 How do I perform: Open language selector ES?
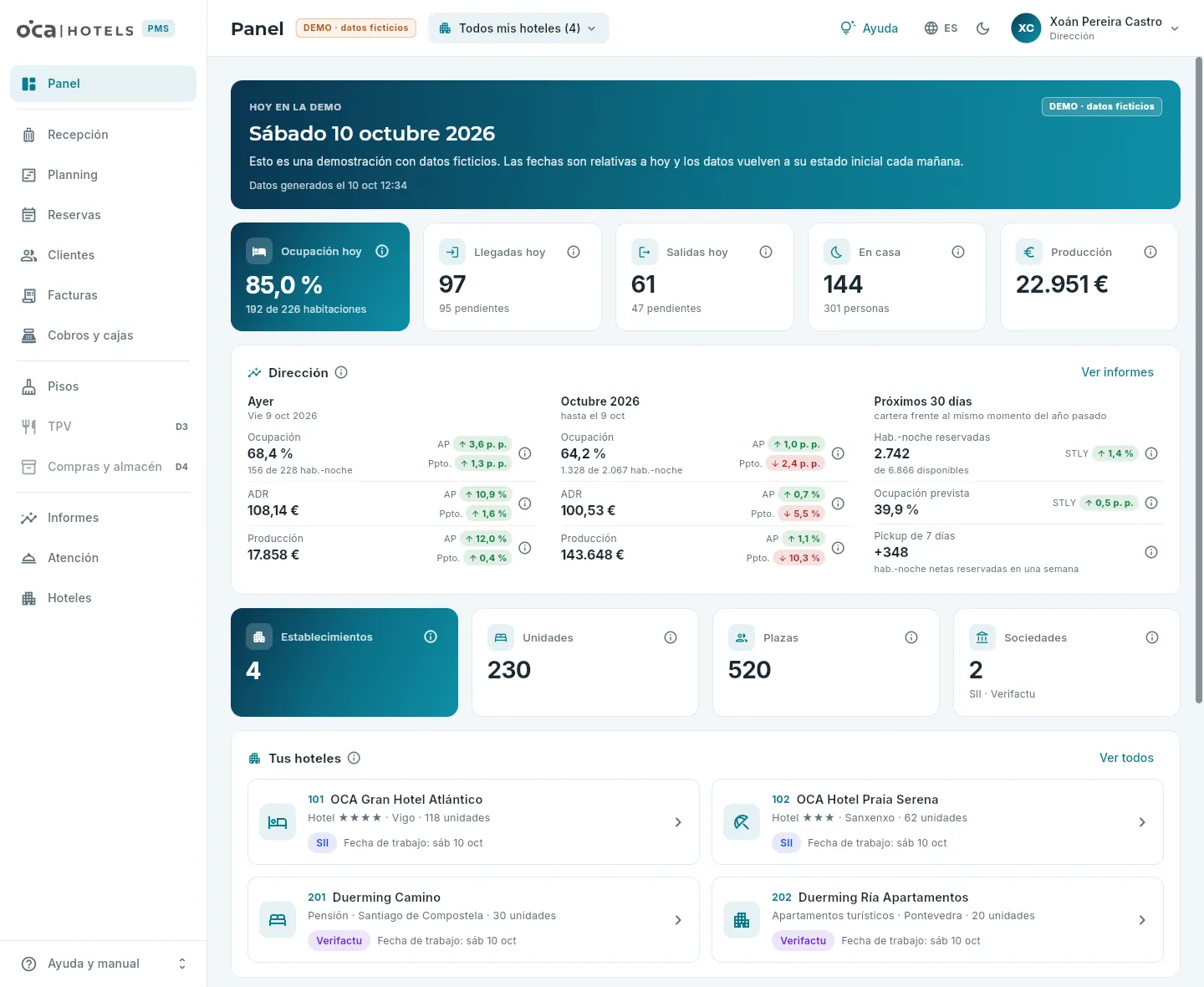click(x=941, y=28)
